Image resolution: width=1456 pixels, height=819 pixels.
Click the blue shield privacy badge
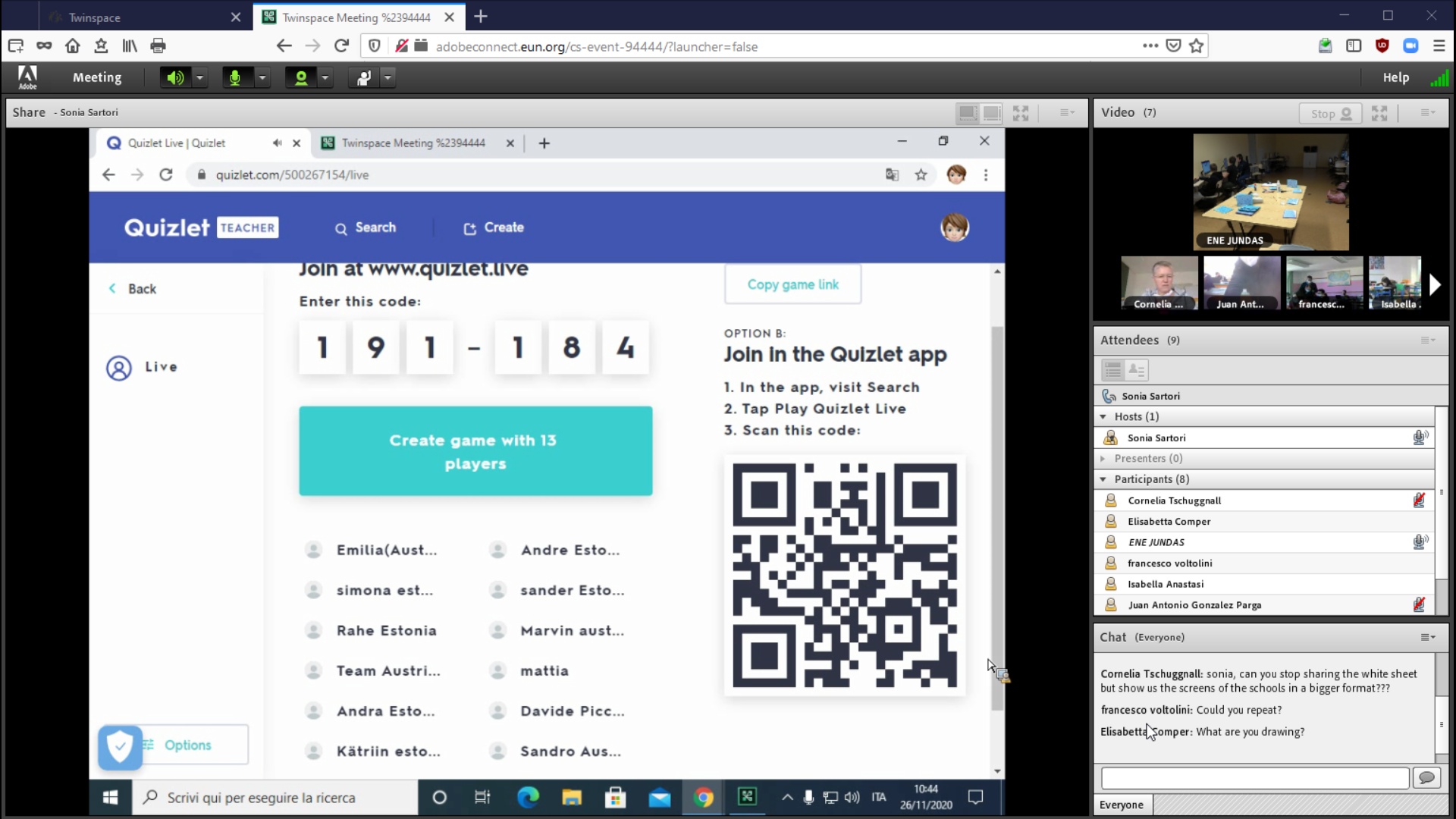(121, 748)
